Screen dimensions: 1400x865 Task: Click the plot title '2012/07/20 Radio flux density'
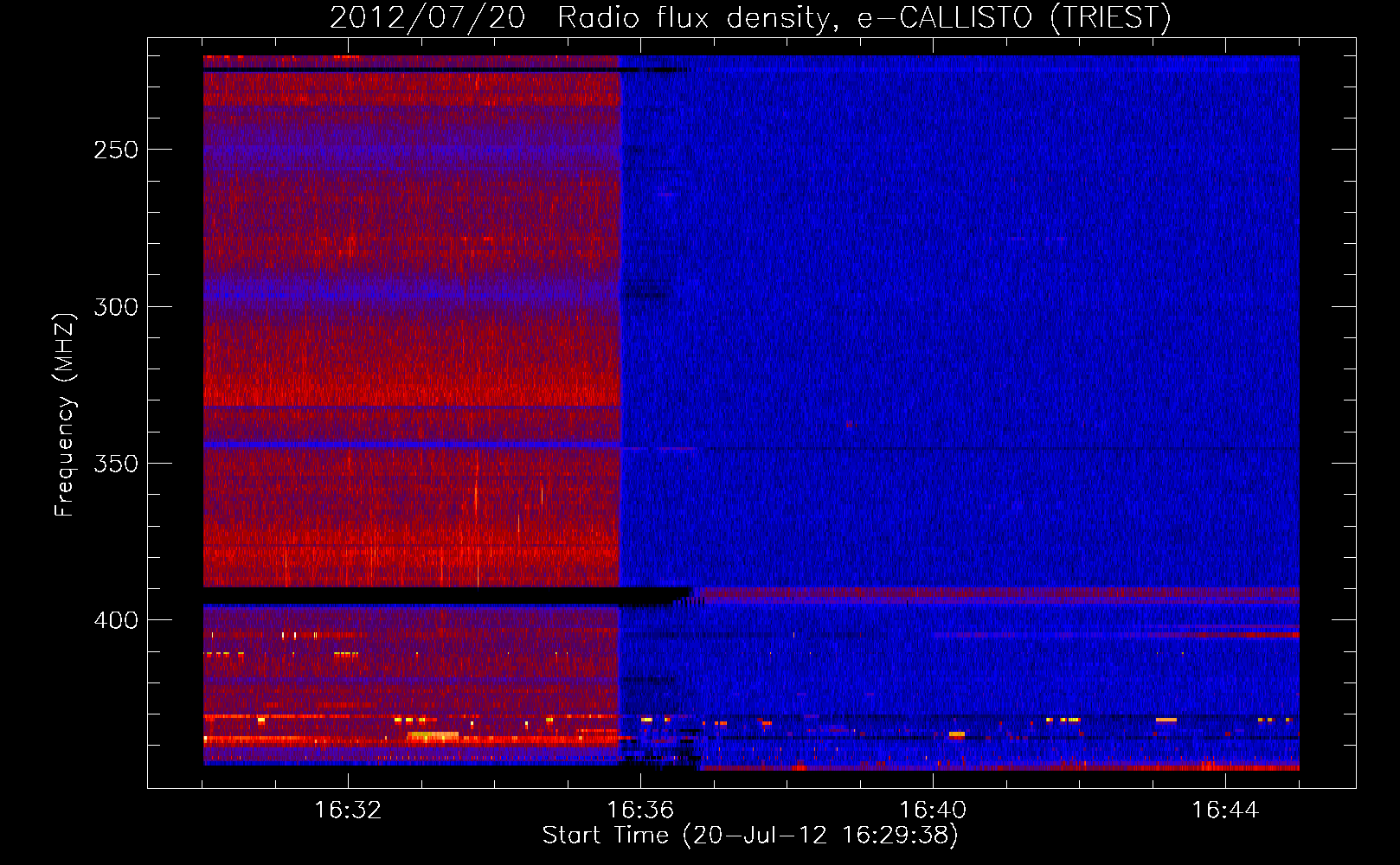click(750, 17)
